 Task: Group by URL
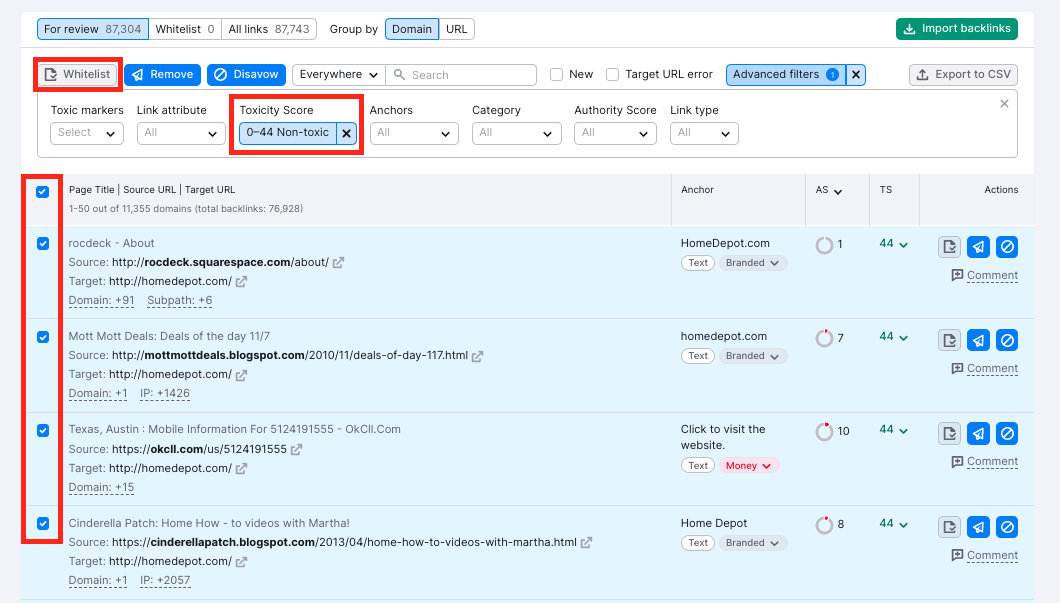[456, 29]
